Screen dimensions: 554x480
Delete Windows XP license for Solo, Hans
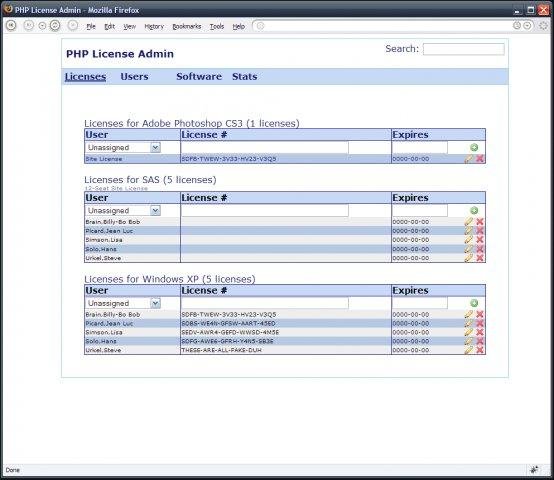(480, 341)
